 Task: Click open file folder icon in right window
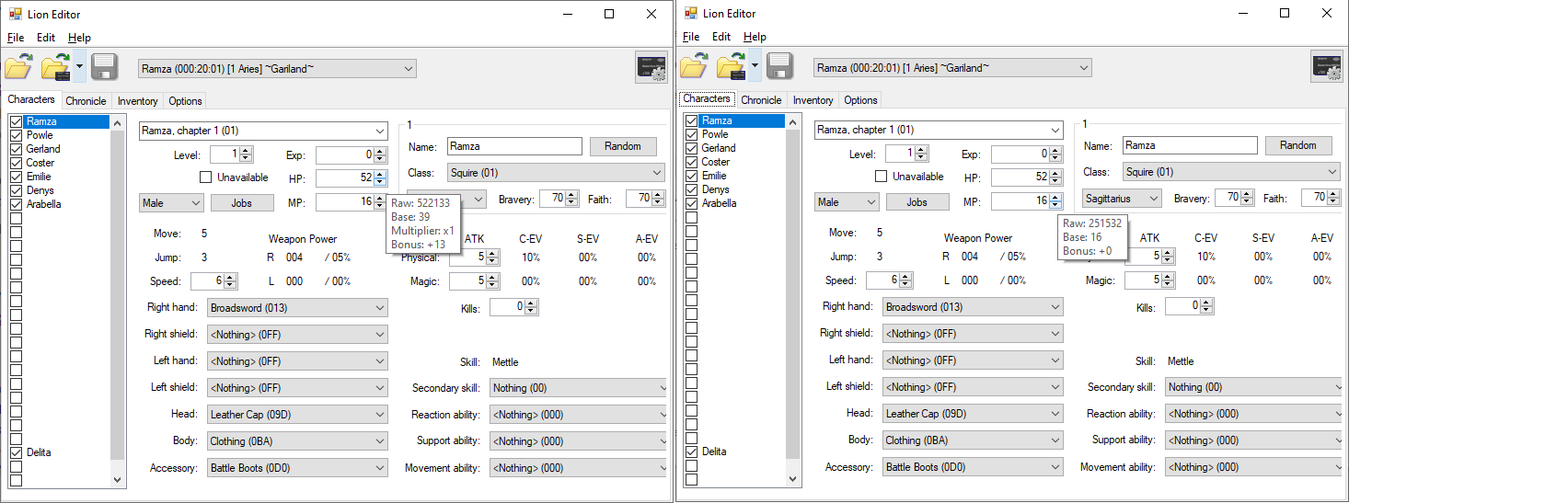coord(694,66)
